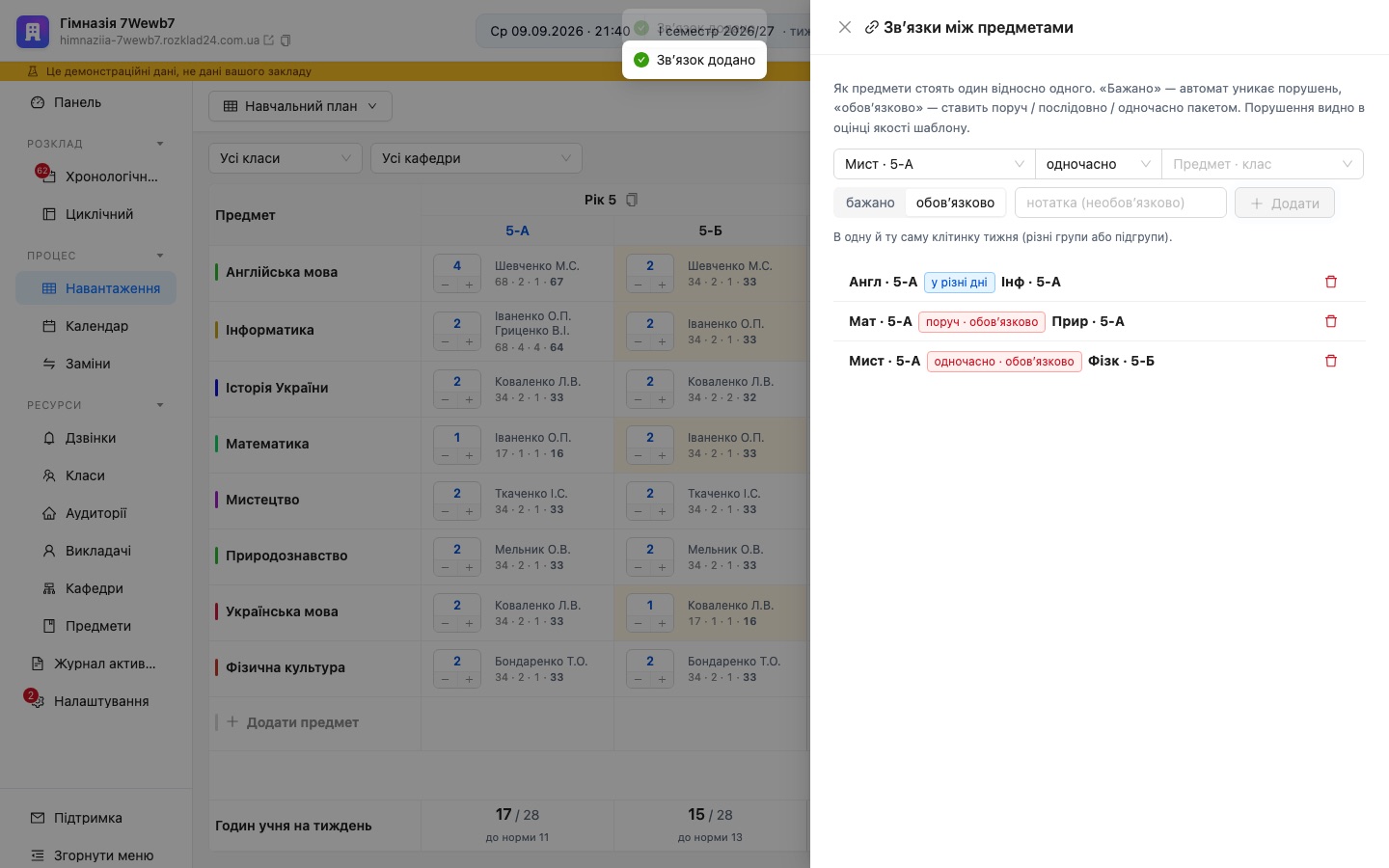Image resolution: width=1389 pixels, height=868 pixels.
Task: Open Дзвінки resource page
Action: tap(95, 438)
